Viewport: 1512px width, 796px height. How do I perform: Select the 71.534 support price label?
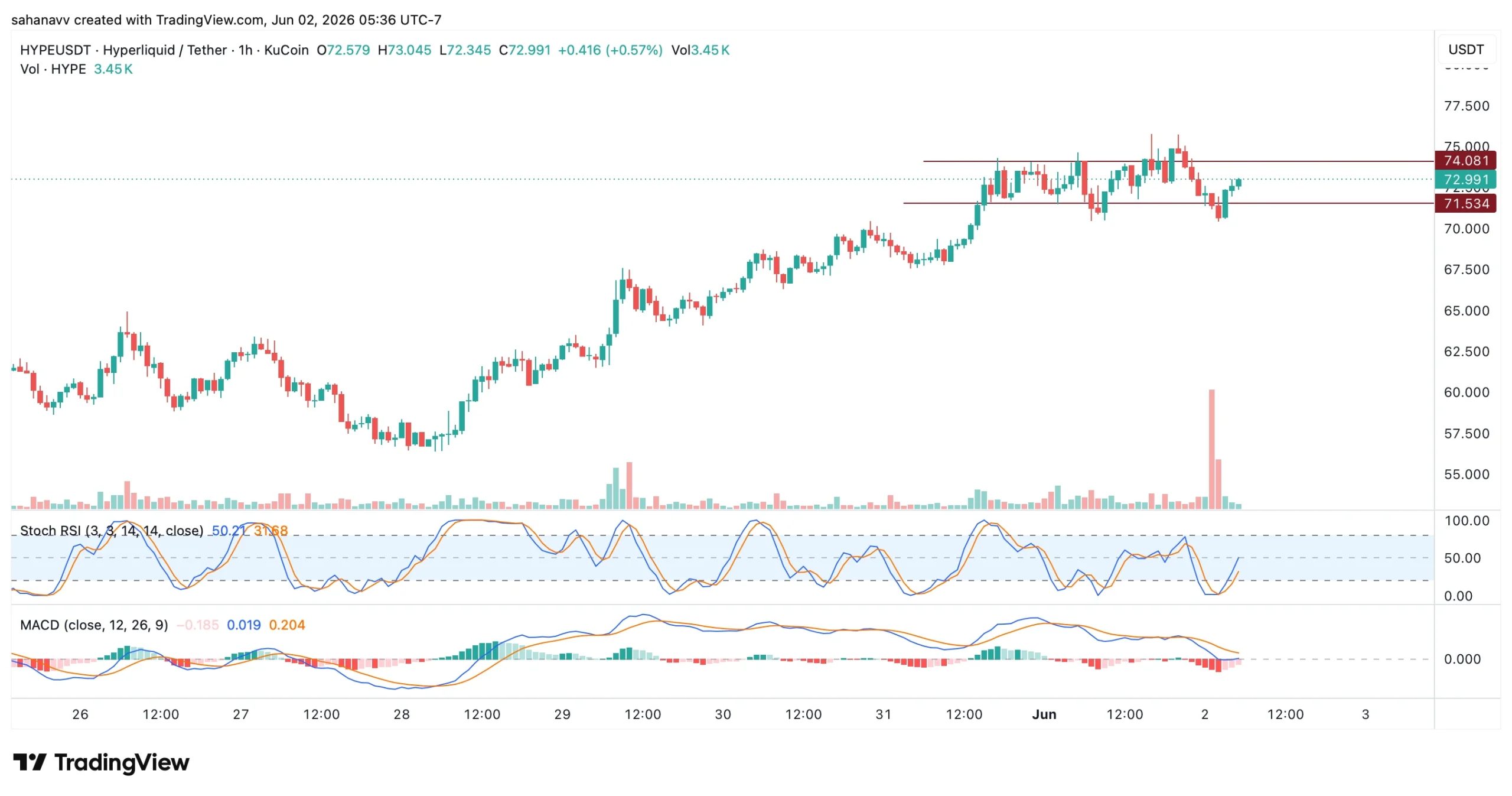(x=1466, y=204)
